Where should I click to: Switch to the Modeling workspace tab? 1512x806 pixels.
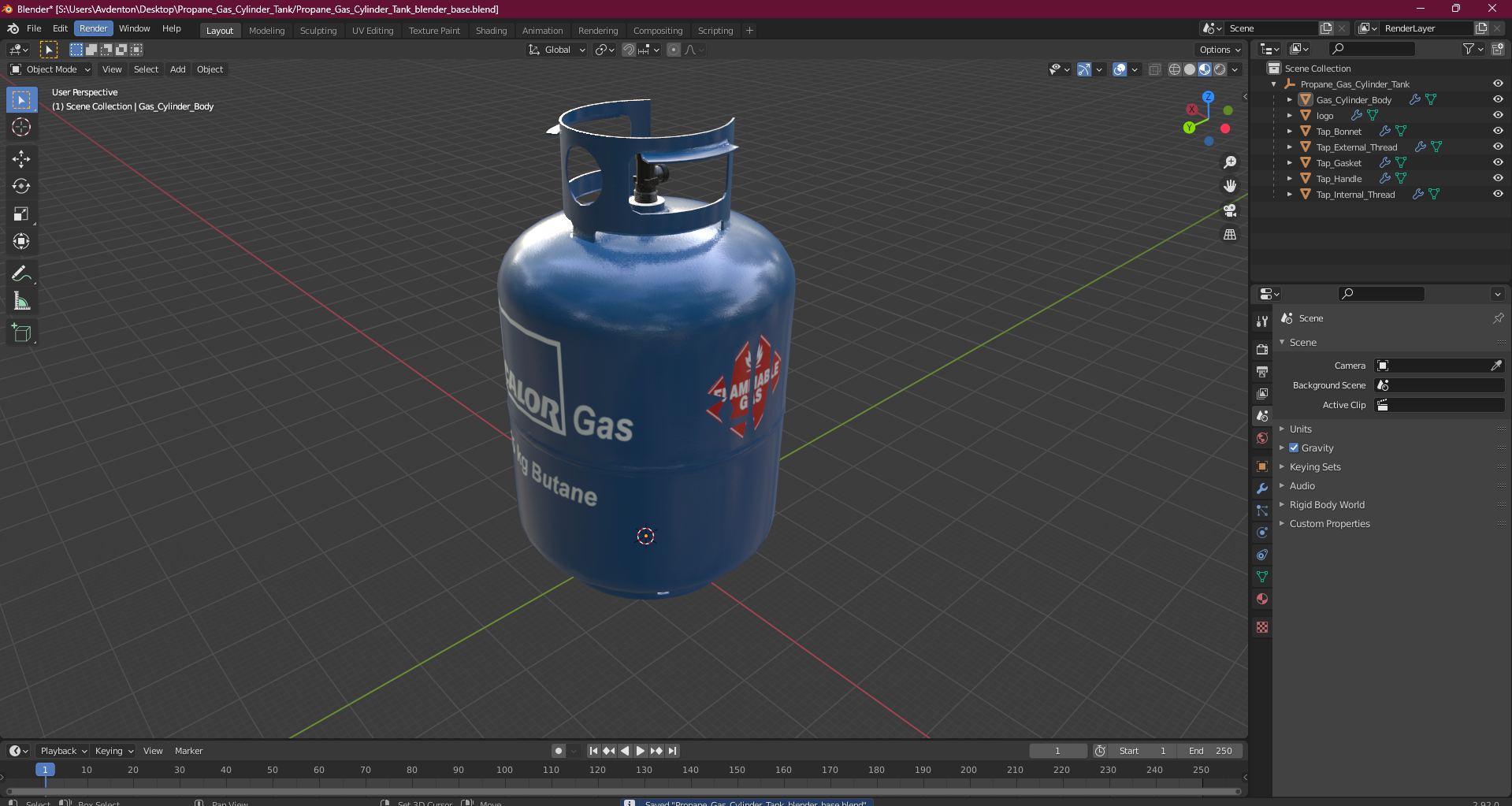tap(266, 31)
